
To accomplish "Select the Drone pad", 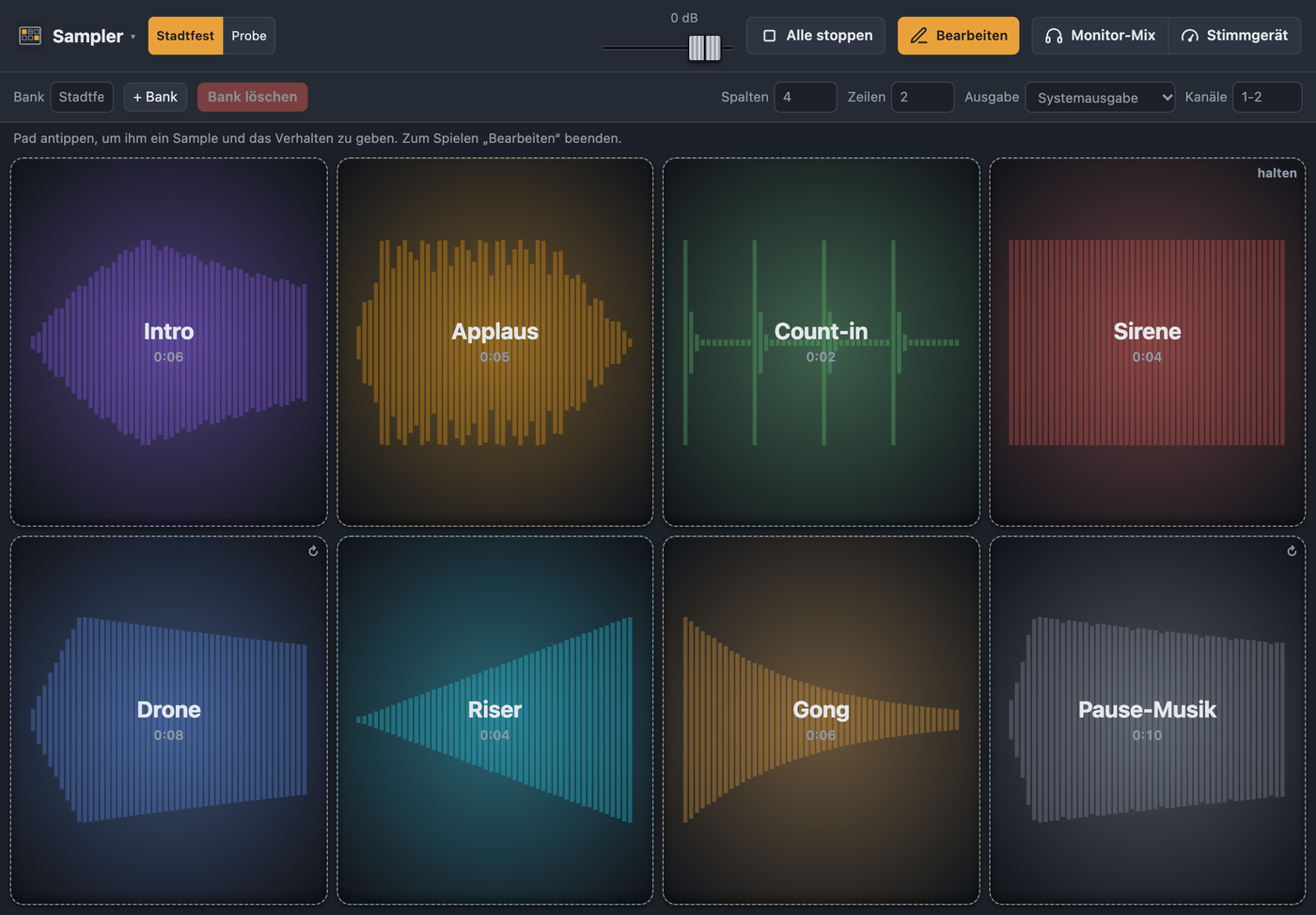I will (x=169, y=720).
